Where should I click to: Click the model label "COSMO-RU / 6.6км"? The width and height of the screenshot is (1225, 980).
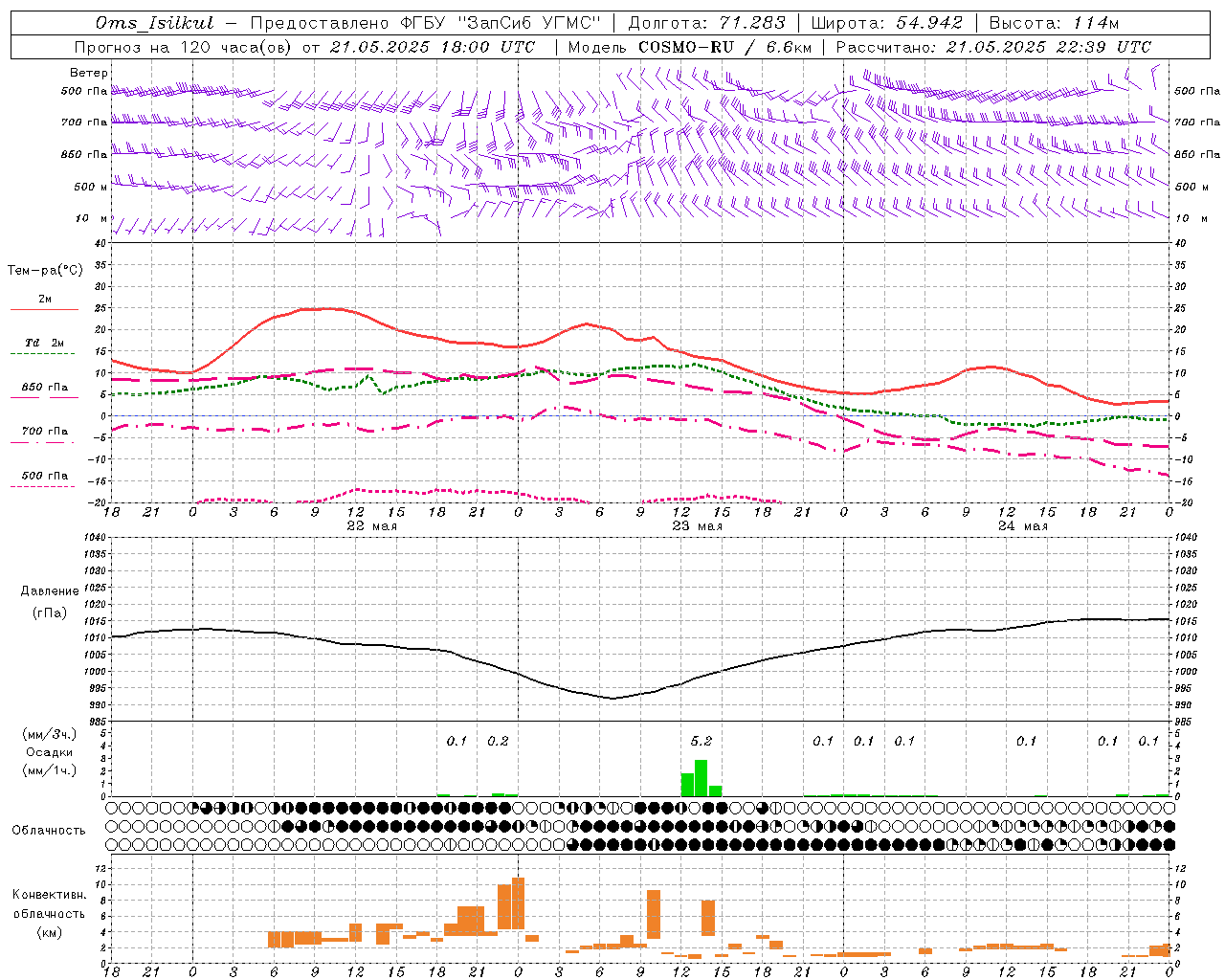tap(724, 47)
